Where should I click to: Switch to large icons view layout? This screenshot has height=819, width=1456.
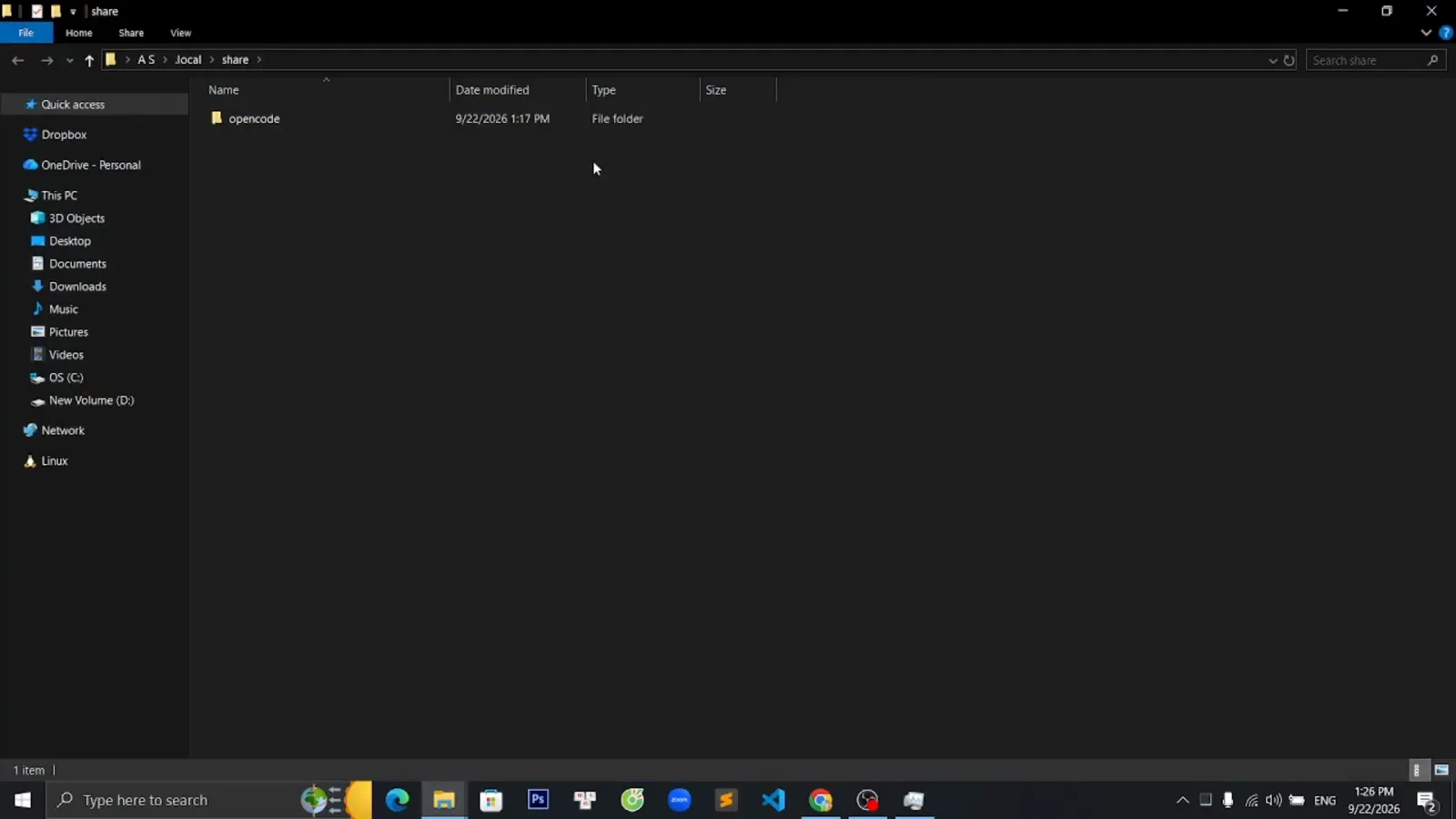pos(1441,770)
